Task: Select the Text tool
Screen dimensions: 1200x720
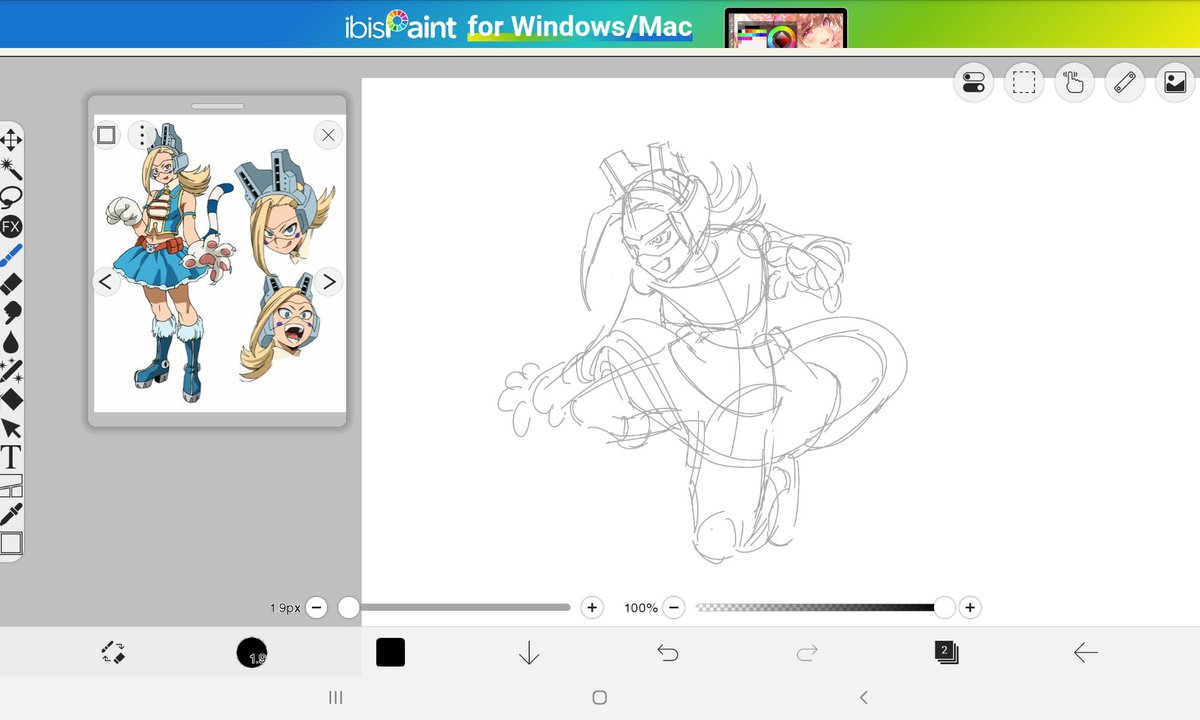Action: (x=10, y=458)
